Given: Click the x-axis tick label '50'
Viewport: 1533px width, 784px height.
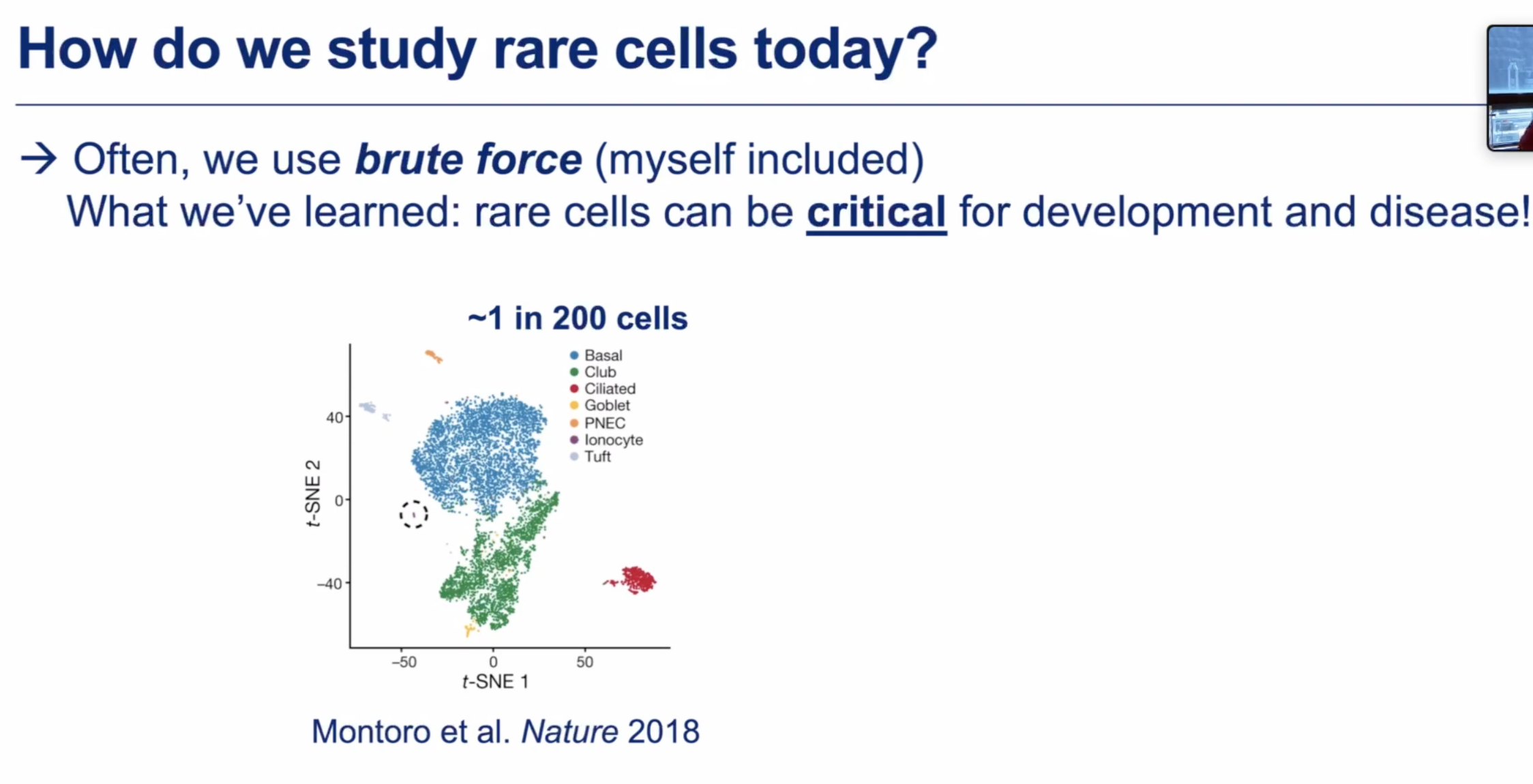Looking at the screenshot, I should (584, 662).
